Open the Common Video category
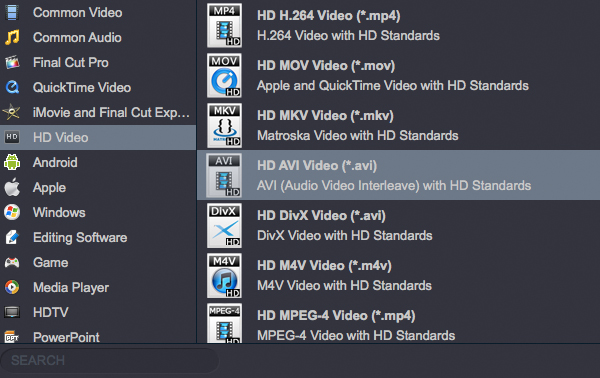 coord(98,12)
